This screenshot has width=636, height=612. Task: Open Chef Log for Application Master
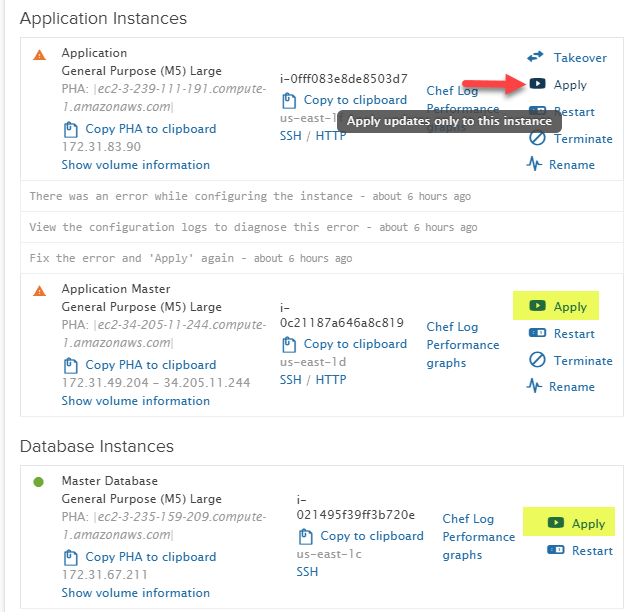pyautogui.click(x=453, y=327)
